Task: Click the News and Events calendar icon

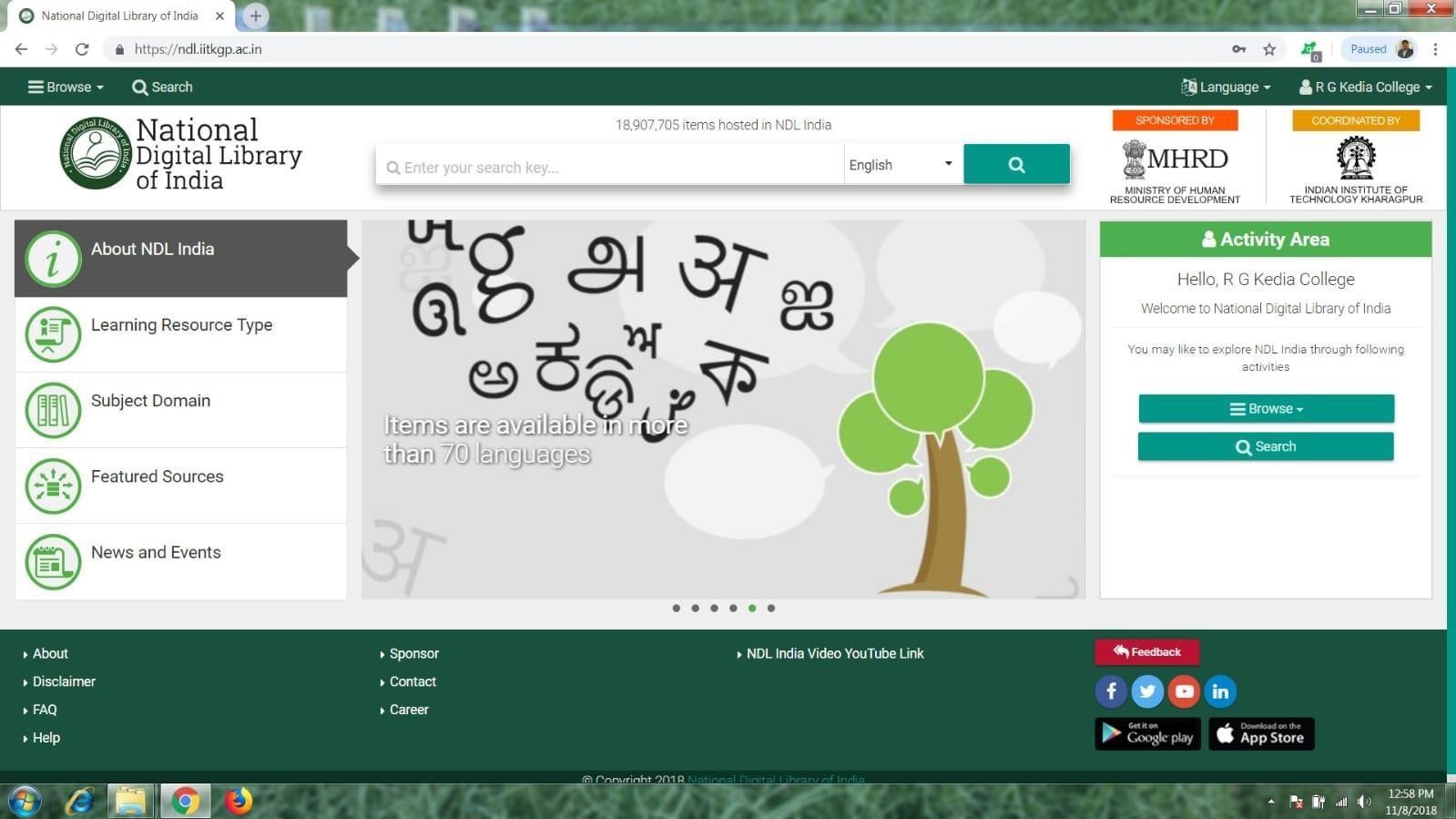Action: click(53, 562)
